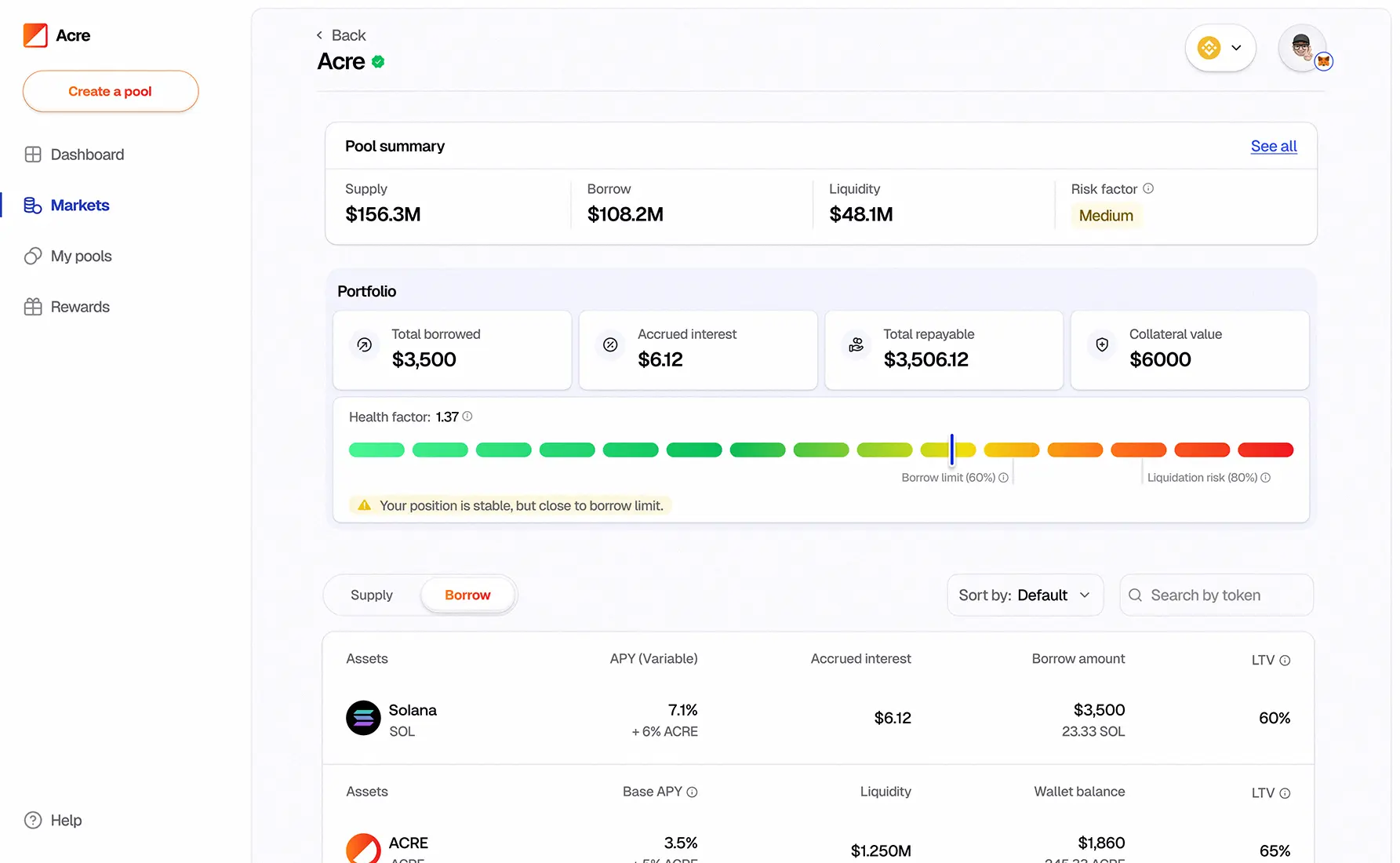Image resolution: width=1400 pixels, height=863 pixels.
Task: Click the Health factor info icon
Action: coord(467,417)
